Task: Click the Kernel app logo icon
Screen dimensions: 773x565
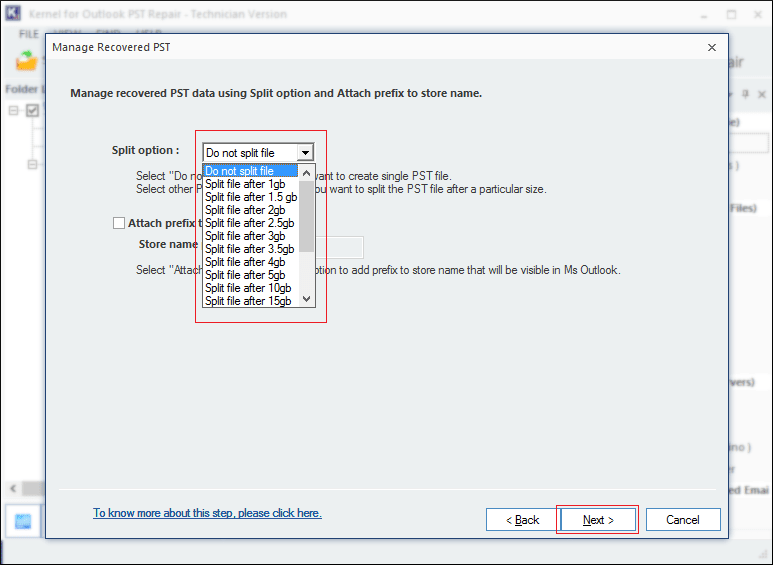Action: click(13, 13)
